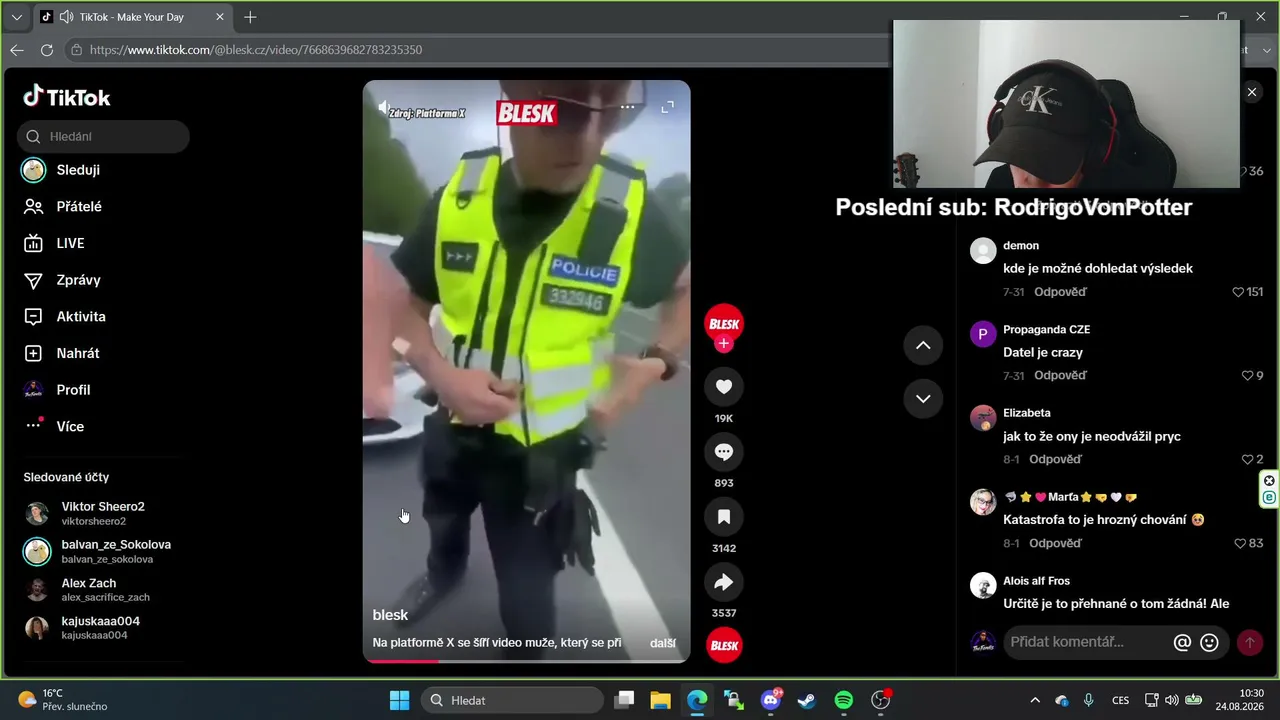This screenshot has height=720, width=1280.
Task: Reload the page with the refresh icon
Action: point(47,50)
